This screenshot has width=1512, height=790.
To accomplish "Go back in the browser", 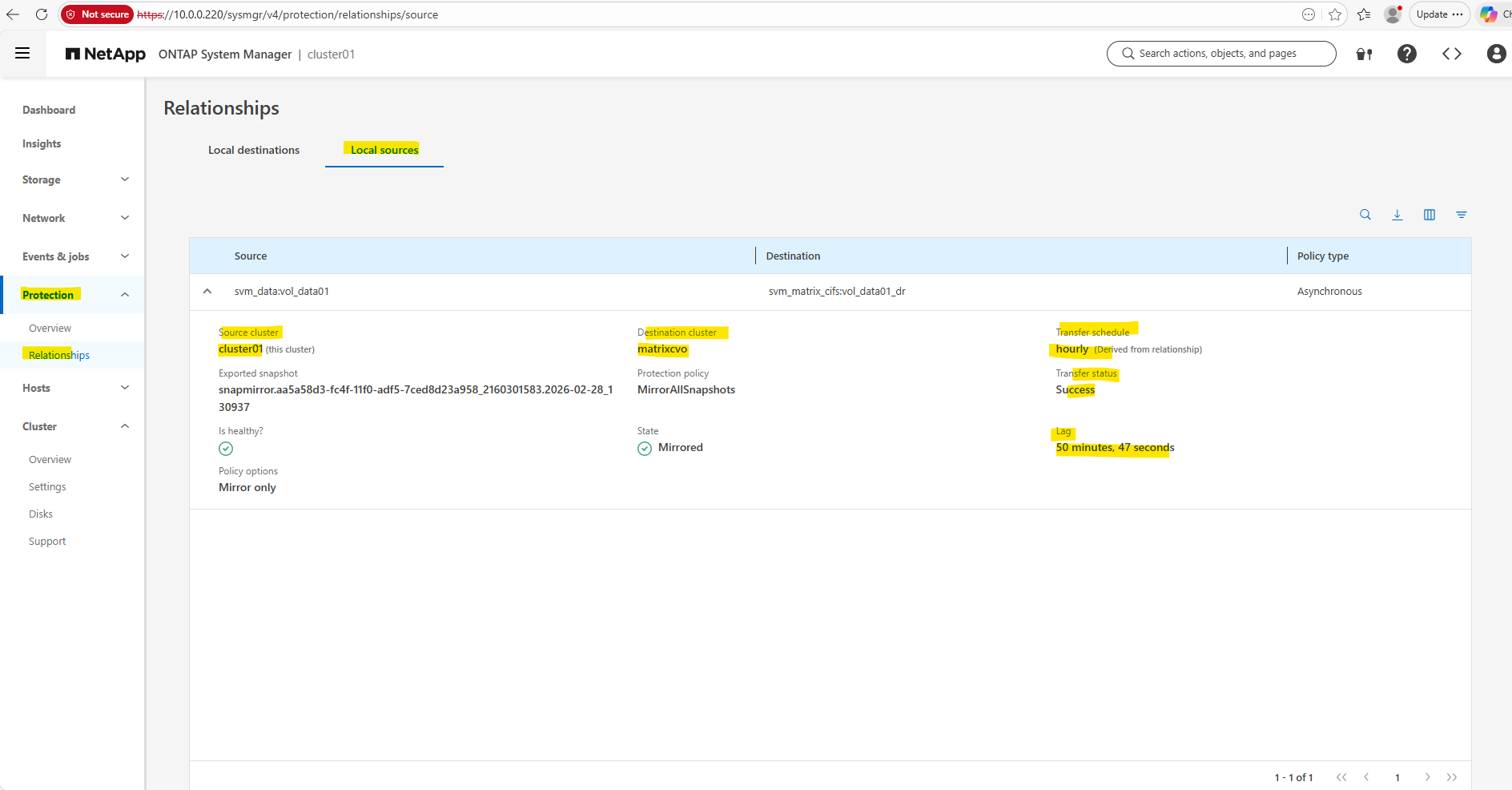I will pyautogui.click(x=13, y=14).
